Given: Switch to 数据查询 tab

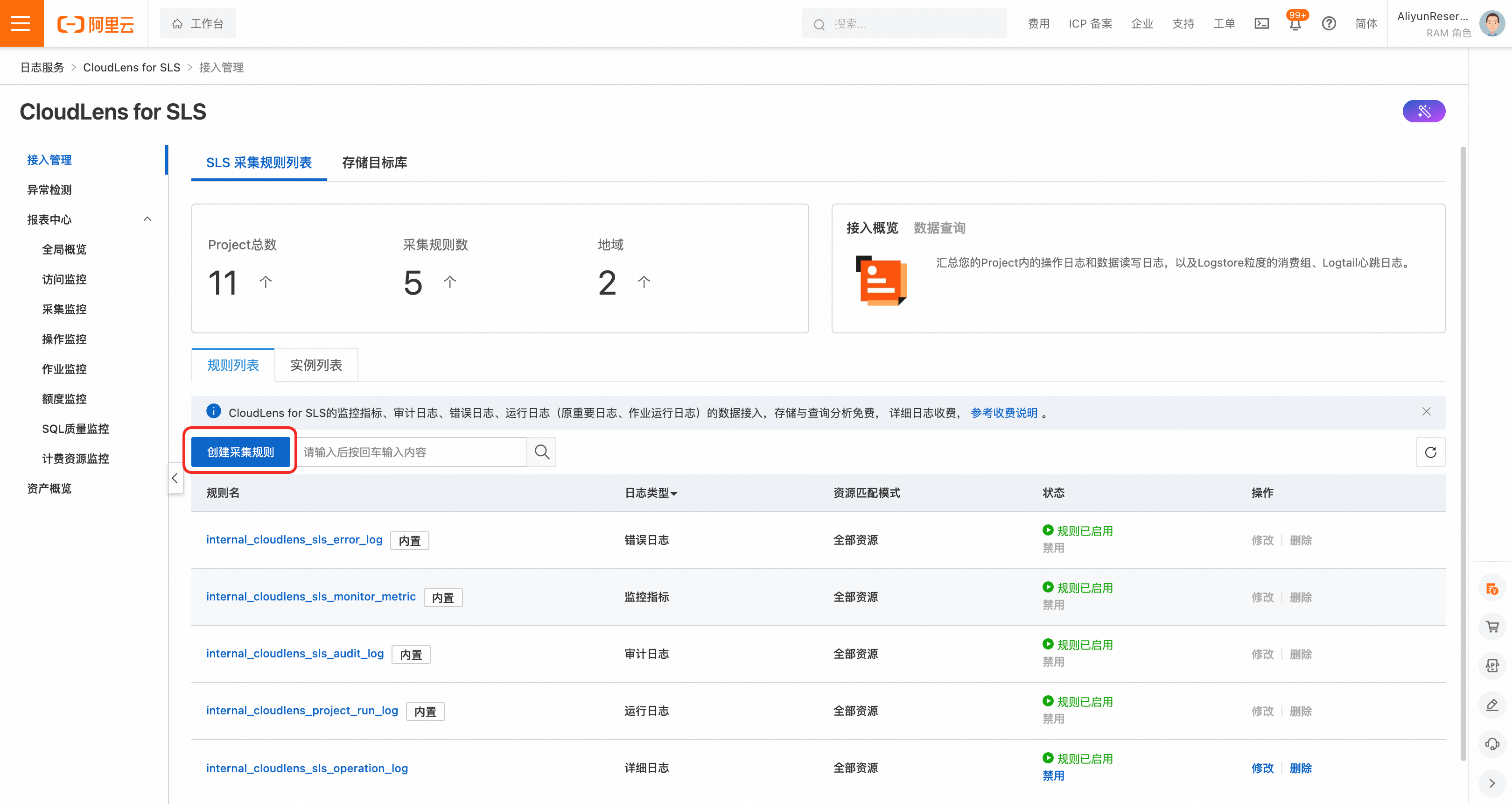Looking at the screenshot, I should tap(939, 228).
